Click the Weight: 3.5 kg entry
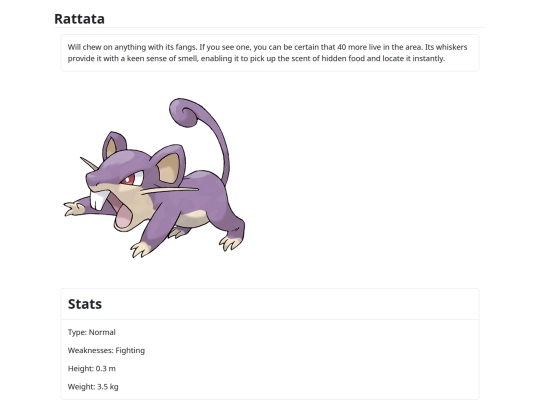Image resolution: width=540 pixels, height=405 pixels. [x=93, y=387]
